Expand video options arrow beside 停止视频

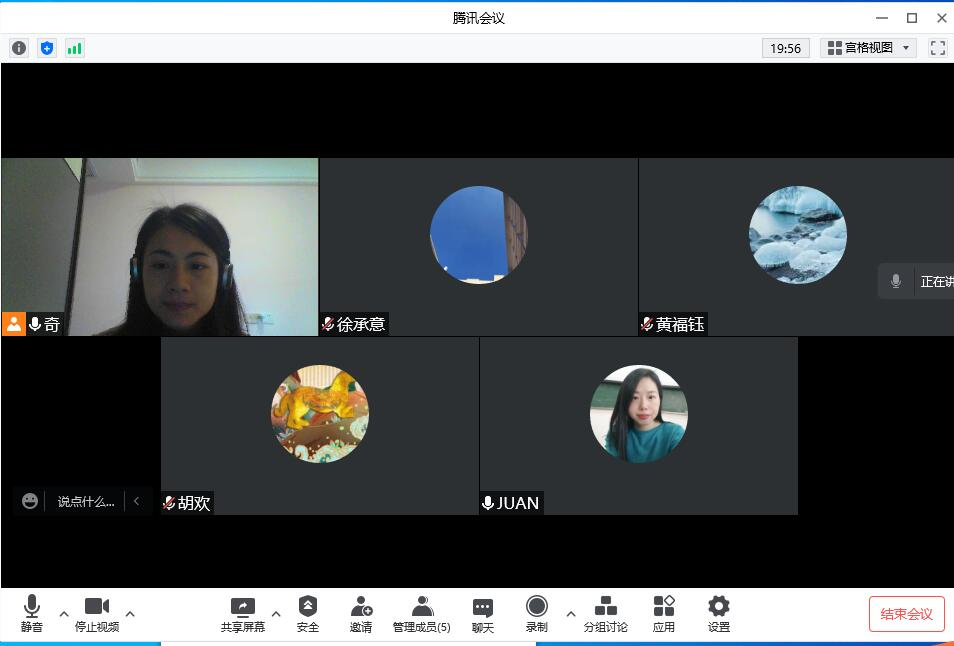click(130, 614)
